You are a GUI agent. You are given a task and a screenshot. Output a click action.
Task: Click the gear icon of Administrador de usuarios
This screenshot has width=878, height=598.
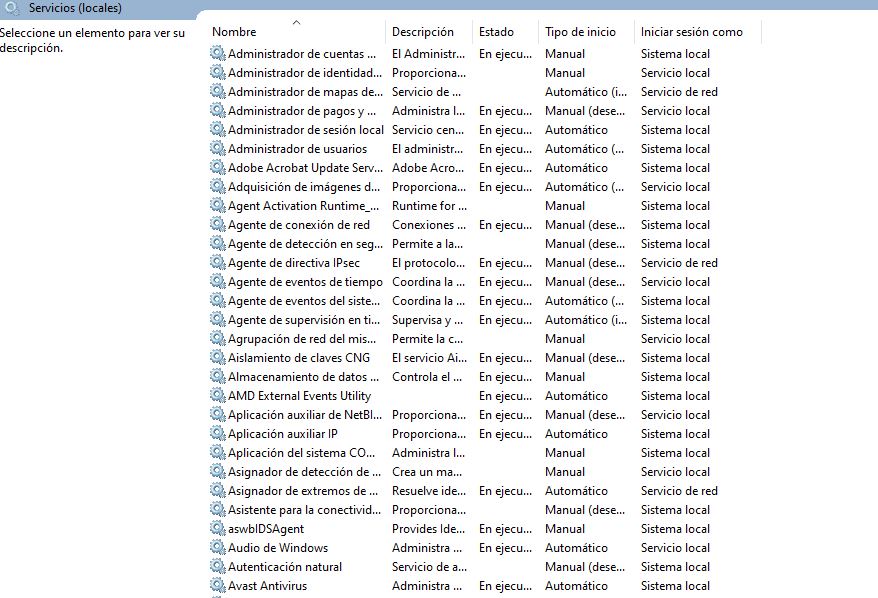point(217,148)
